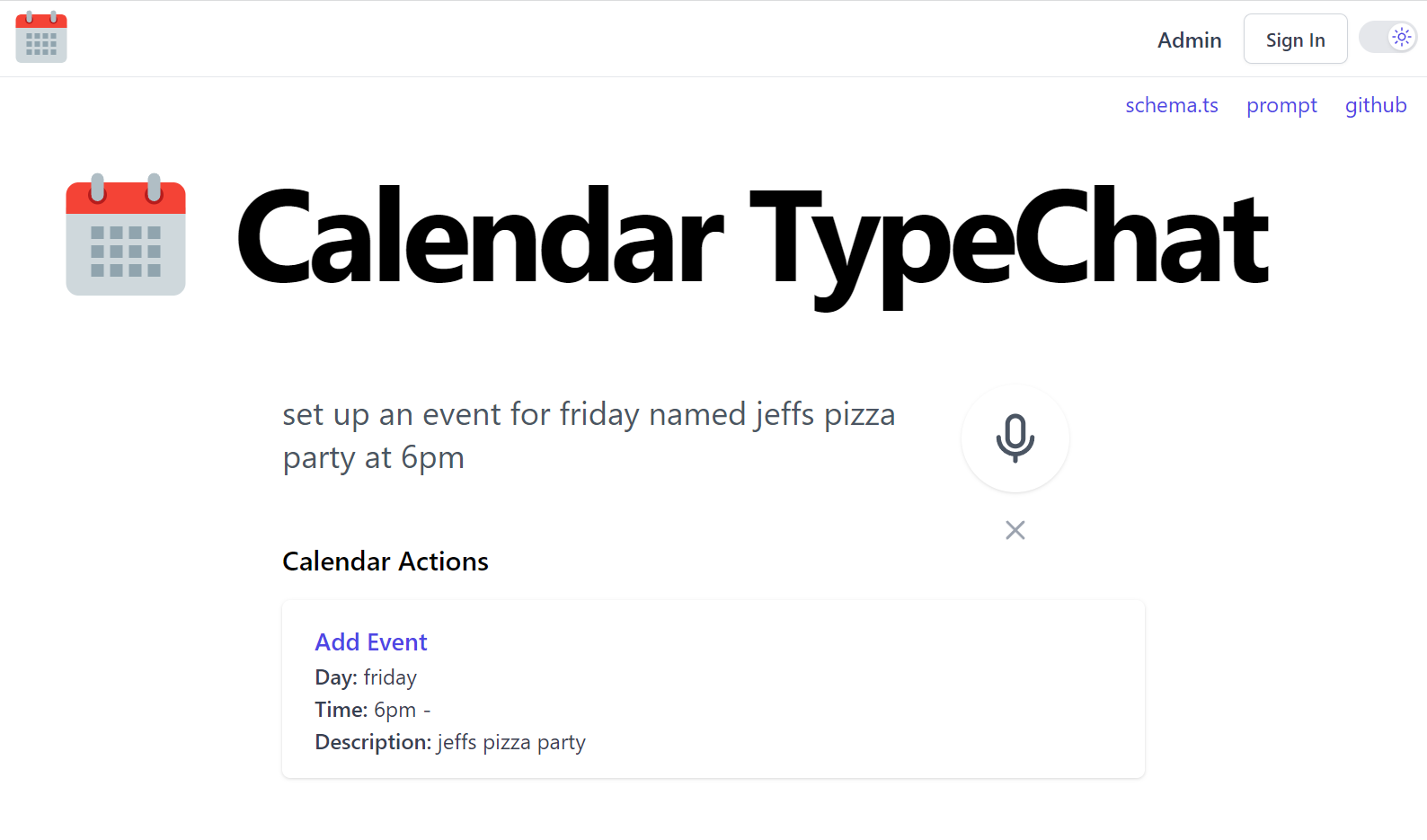
Task: Select the "Time: 6pm" line
Action: 373,710
